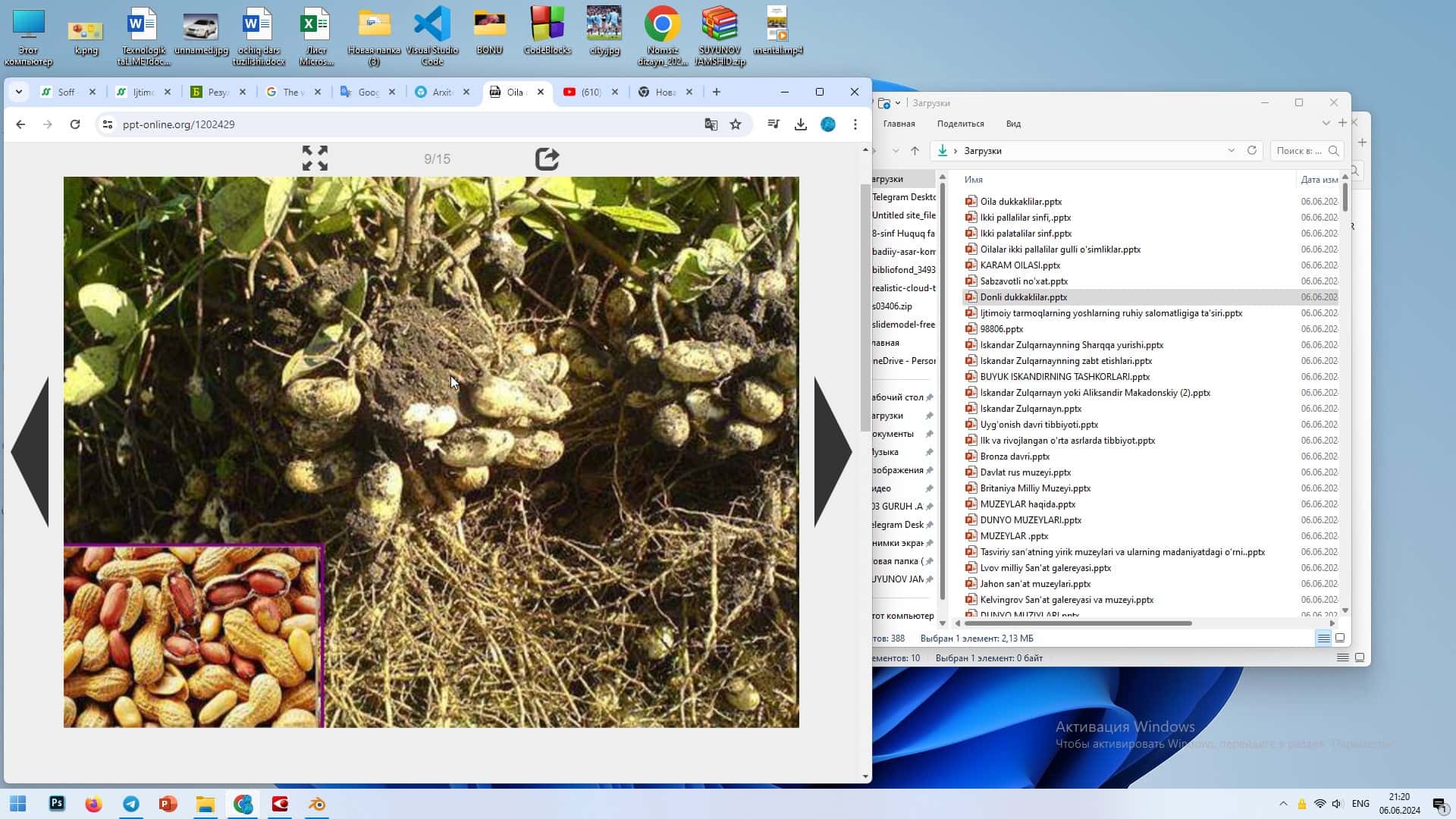This screenshot has width=1456, height=819.
Task: Select the file 98806.pptx
Action: [x=1002, y=329]
